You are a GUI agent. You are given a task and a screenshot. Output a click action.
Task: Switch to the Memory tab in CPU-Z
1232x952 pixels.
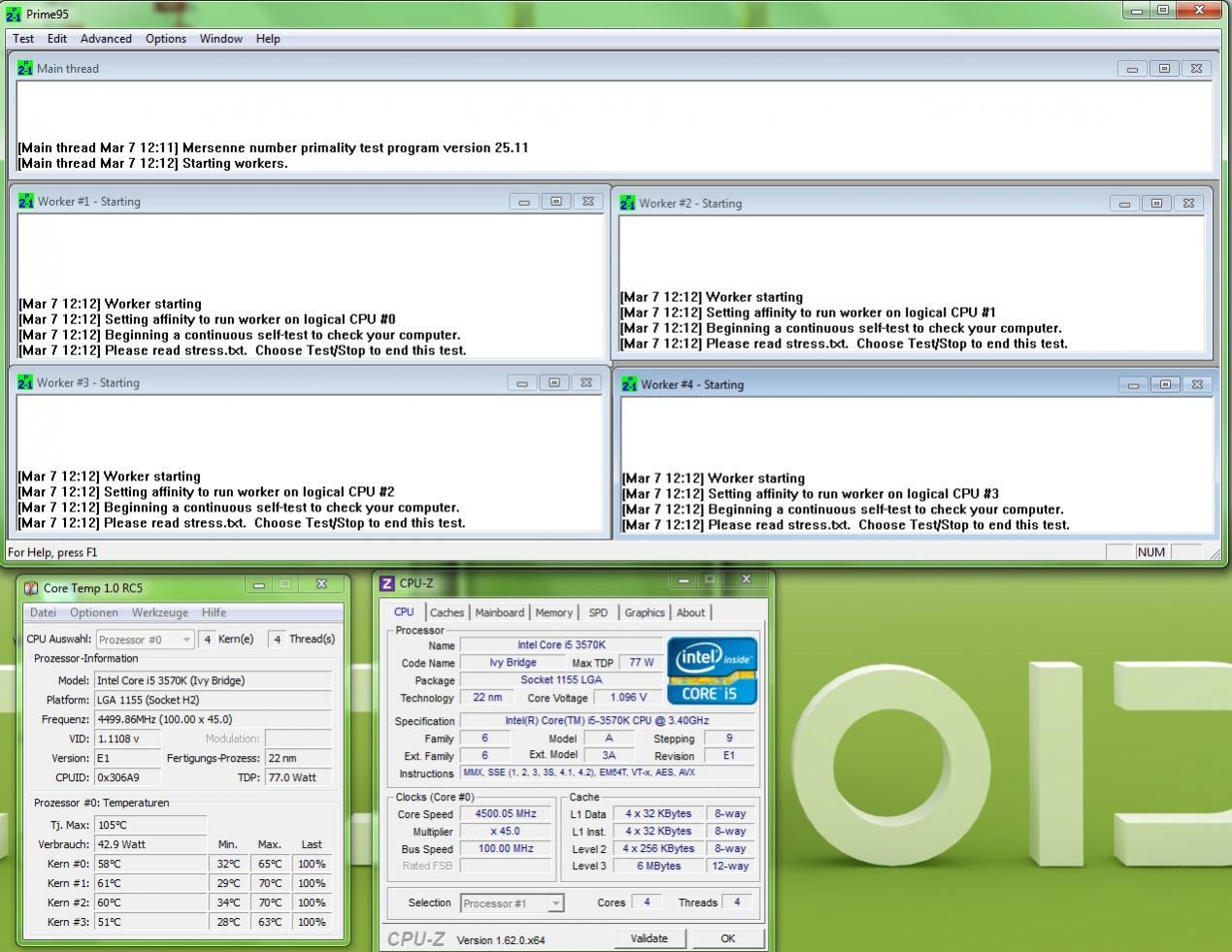tap(553, 613)
